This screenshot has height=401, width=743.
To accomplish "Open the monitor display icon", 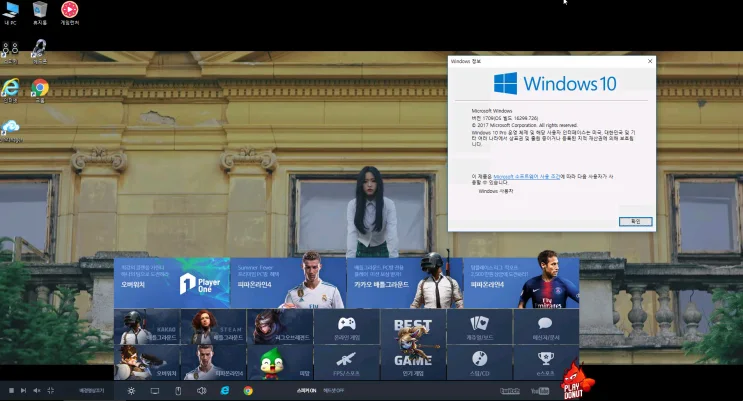I will (155, 391).
